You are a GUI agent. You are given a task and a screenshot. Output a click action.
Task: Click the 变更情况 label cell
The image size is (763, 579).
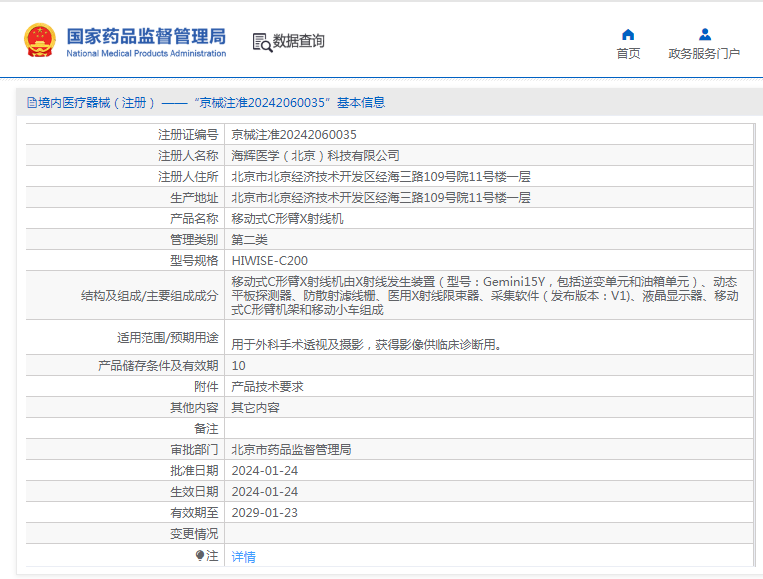coord(125,534)
